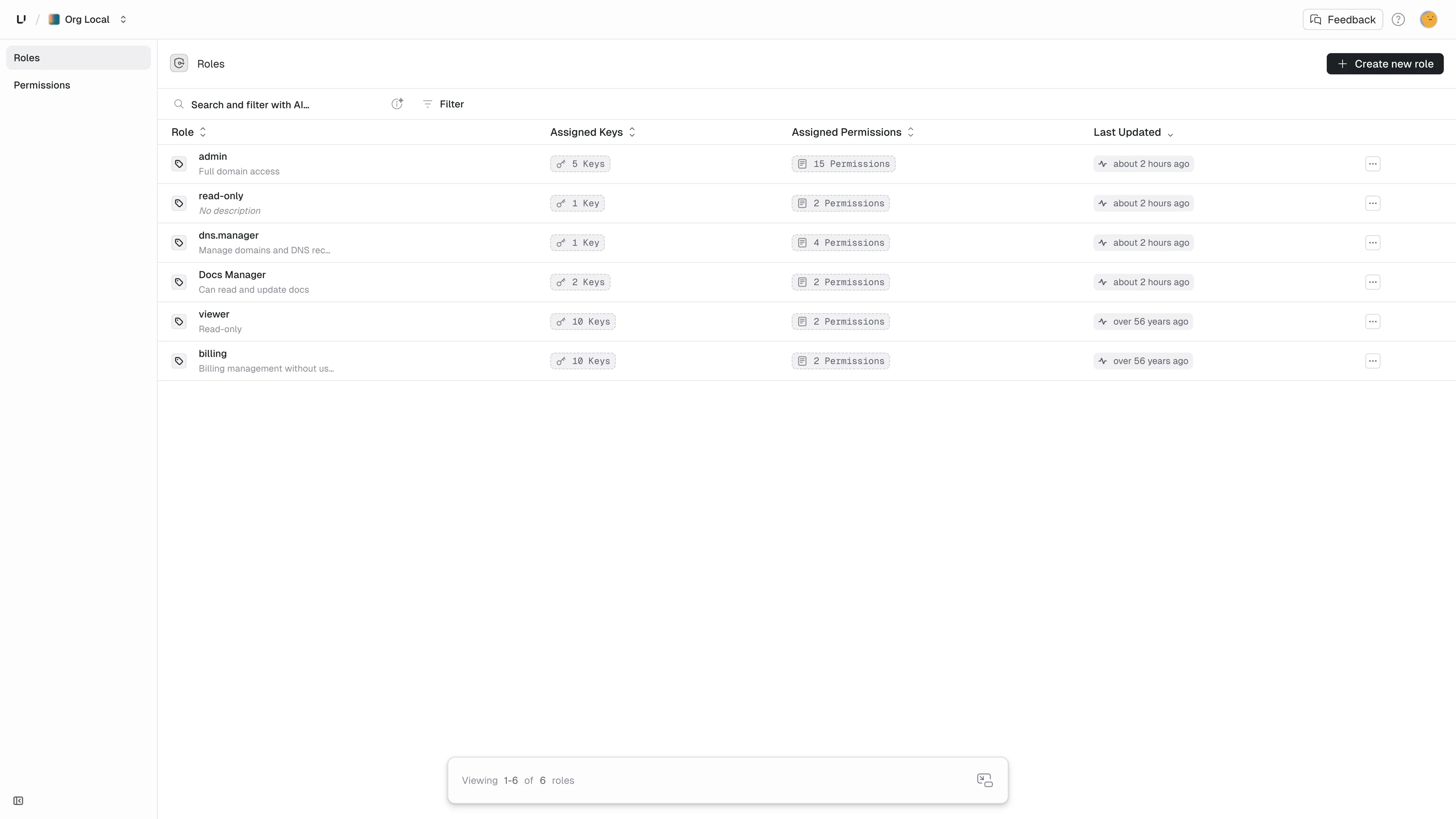The image size is (1456, 819).
Task: Minimize the pagination footer panel icon
Action: tap(985, 780)
